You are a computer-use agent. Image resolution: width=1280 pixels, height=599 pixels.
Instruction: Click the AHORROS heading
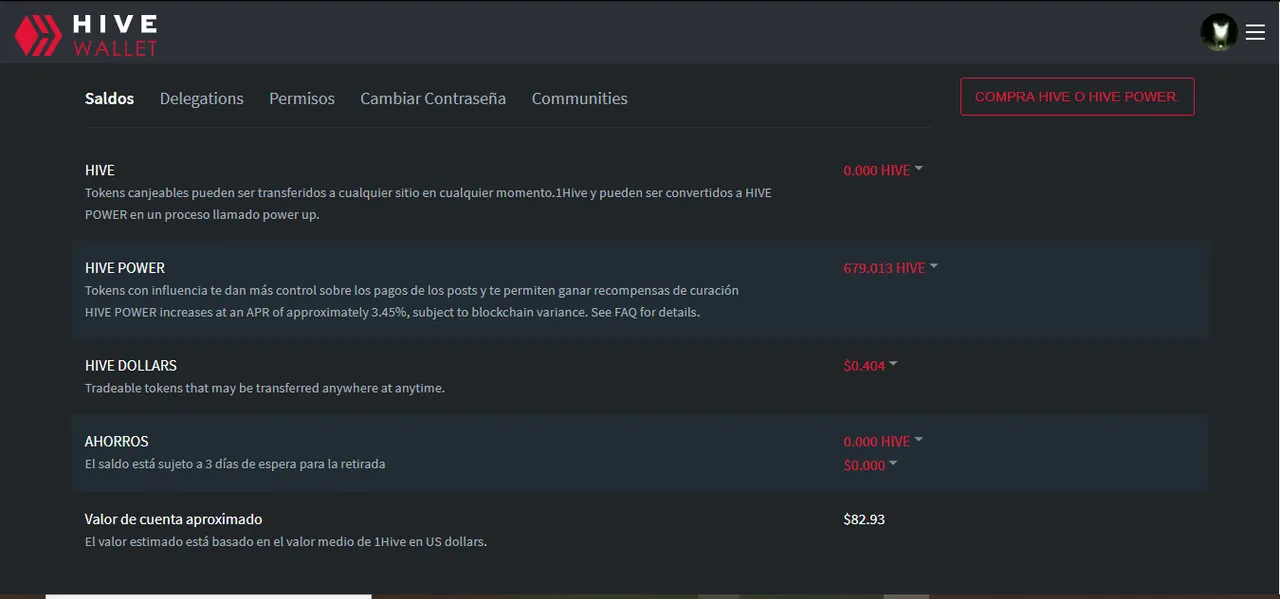[x=117, y=441]
